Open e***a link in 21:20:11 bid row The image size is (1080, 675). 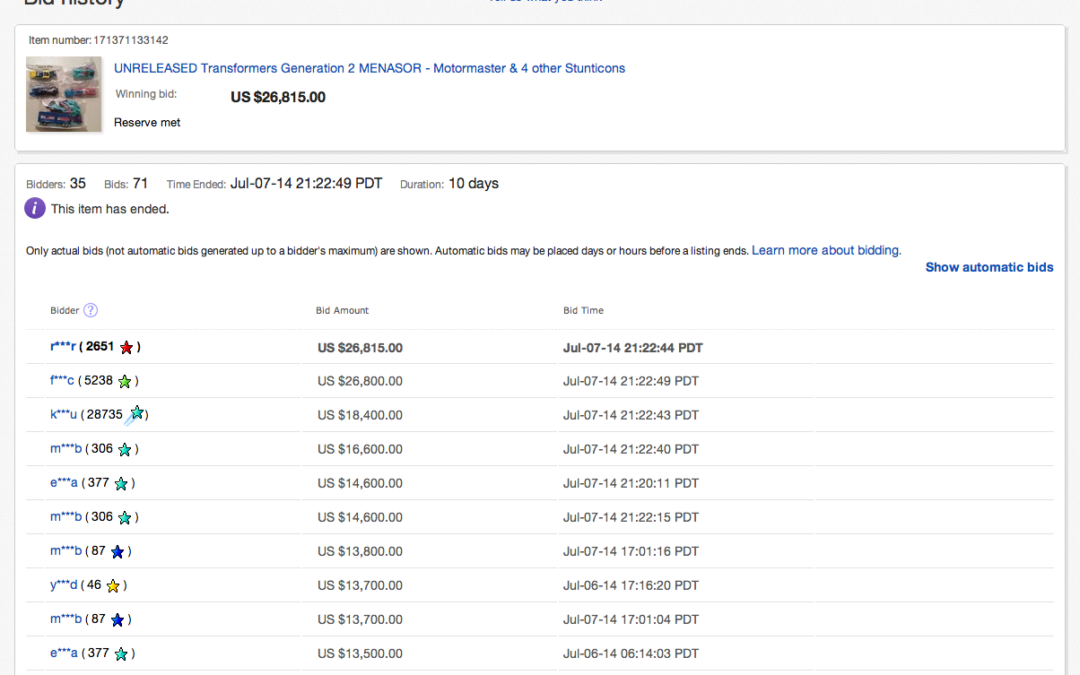pos(64,483)
